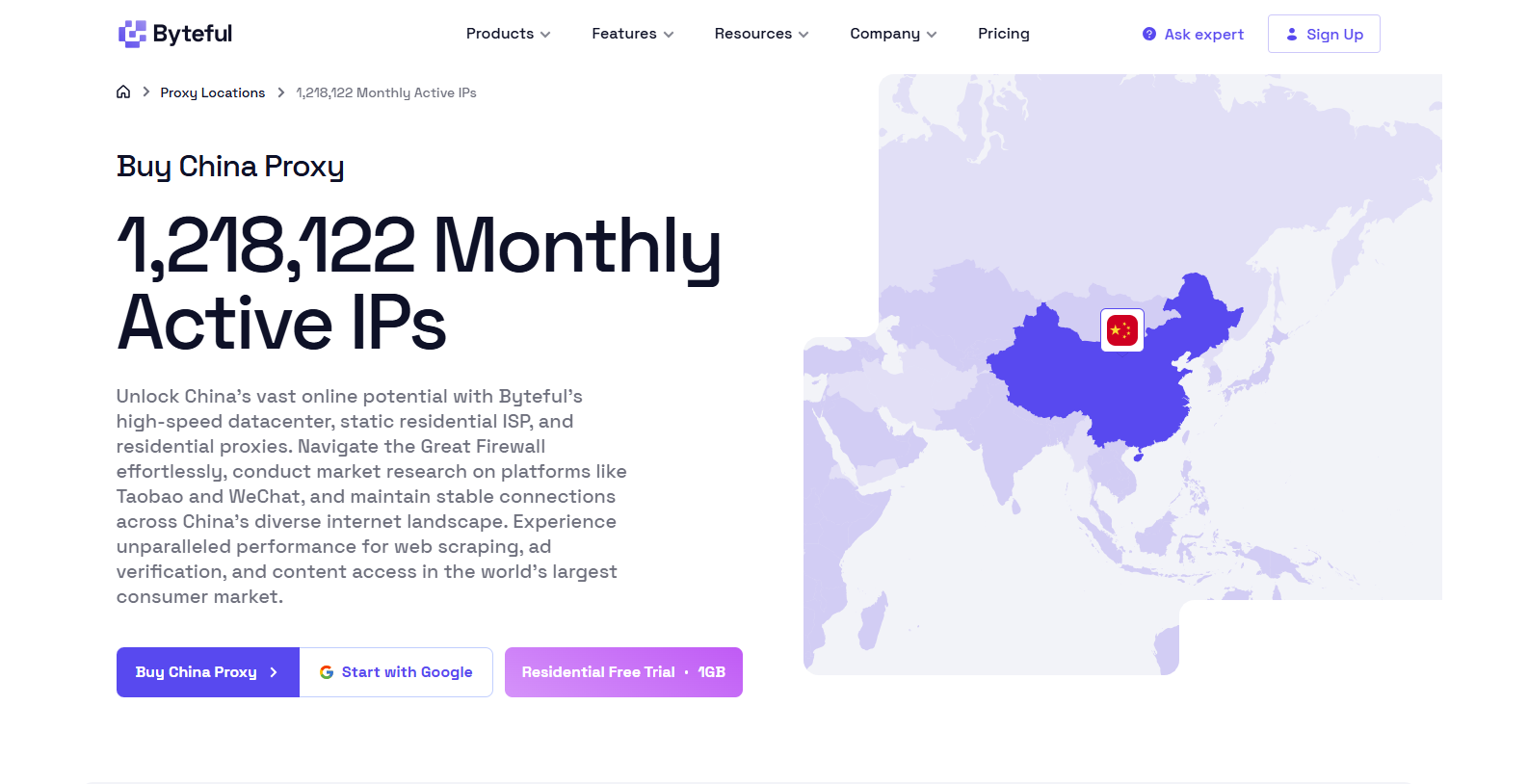Image resolution: width=1528 pixels, height=784 pixels.
Task: Go to home via breadcrumb house icon
Action: 123,92
